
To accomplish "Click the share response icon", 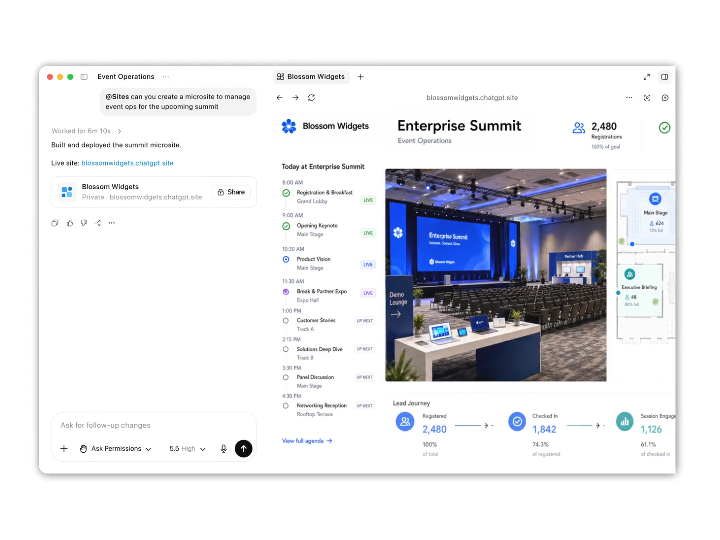I will coord(98,223).
